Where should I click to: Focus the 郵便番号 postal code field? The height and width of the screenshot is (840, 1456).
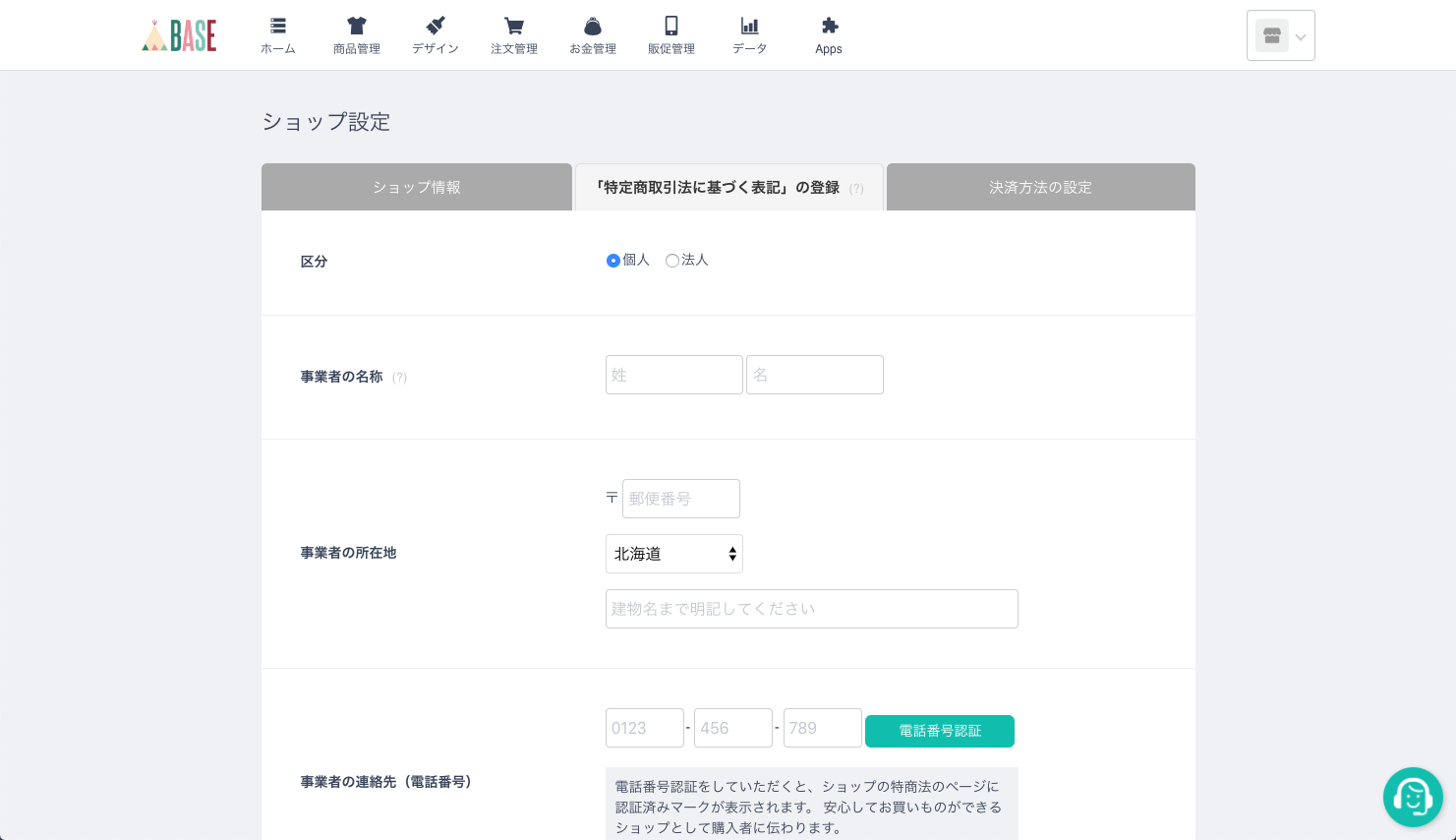[x=681, y=499]
